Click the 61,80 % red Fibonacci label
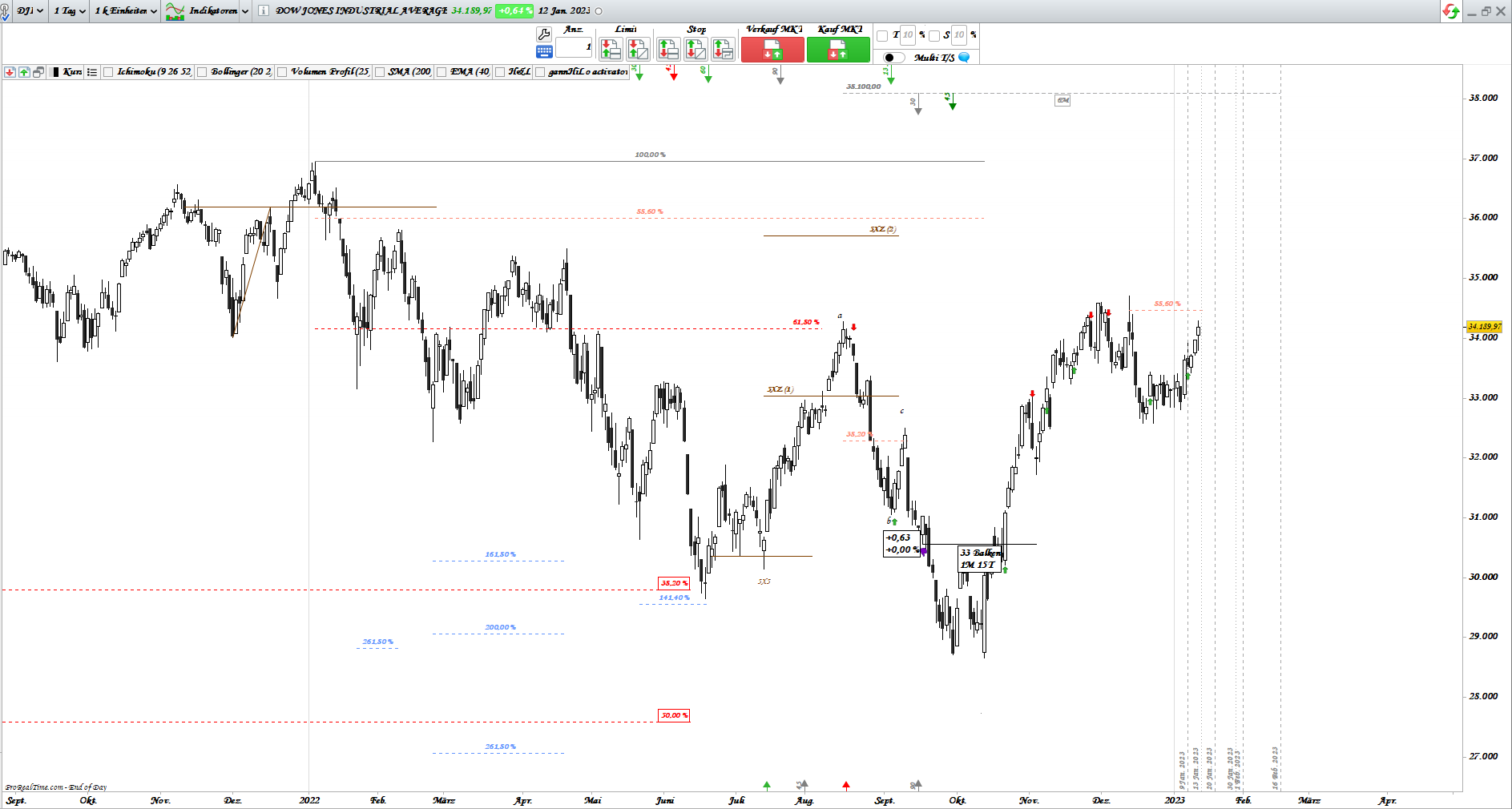Viewport: 1512px width, 809px height. tap(806, 322)
